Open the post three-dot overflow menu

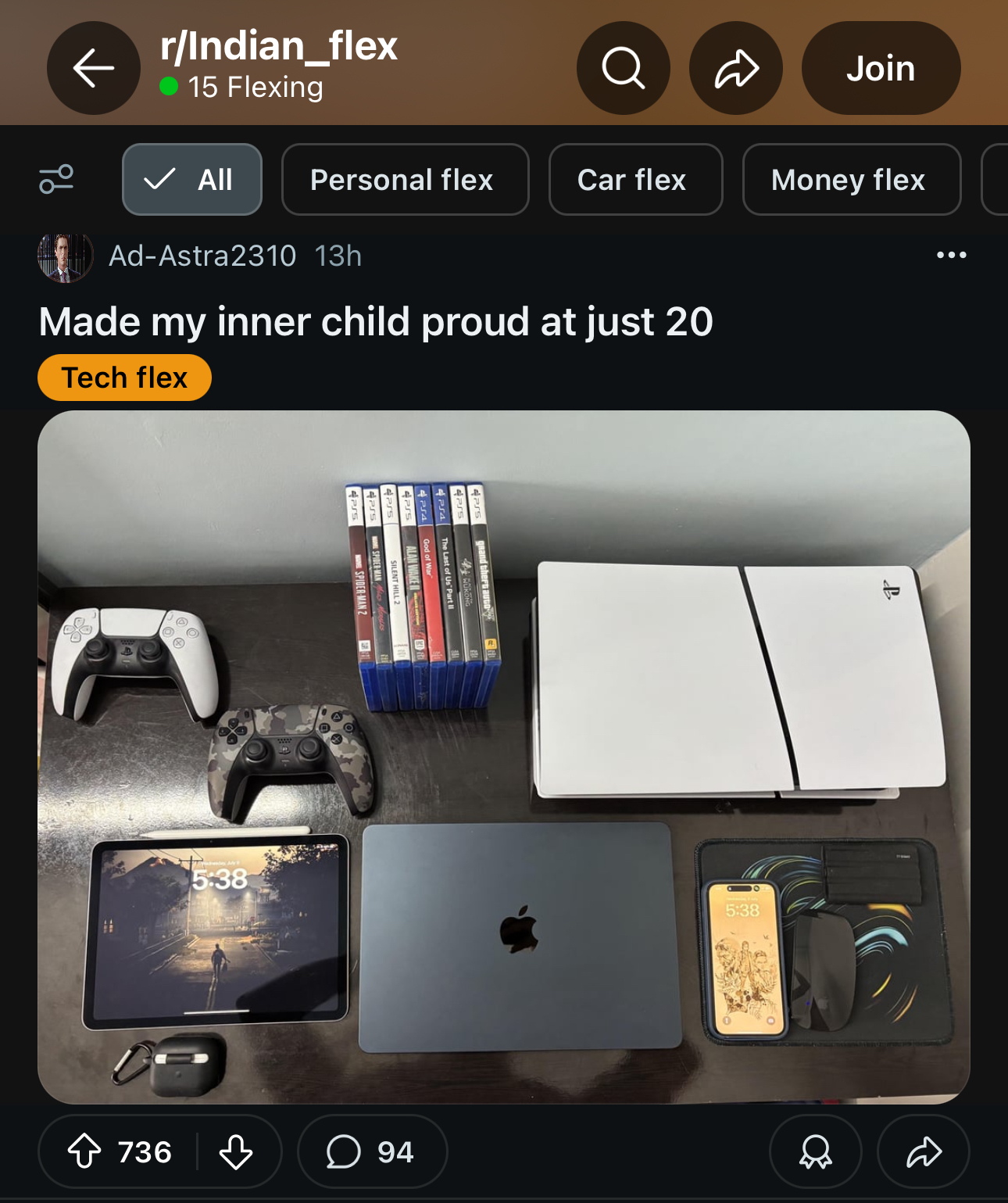951,255
